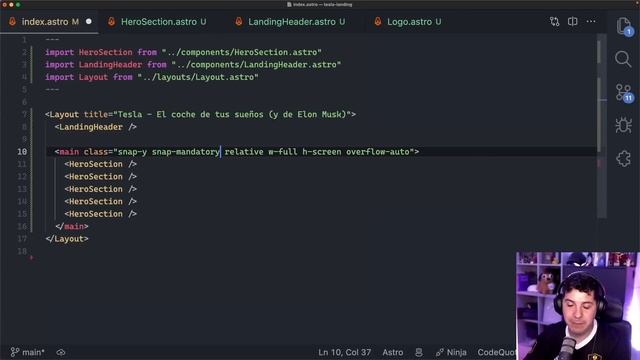The height and width of the screenshot is (360, 640).
Task: Click the closing </Layout> tag
Action: pyautogui.click(x=67, y=239)
